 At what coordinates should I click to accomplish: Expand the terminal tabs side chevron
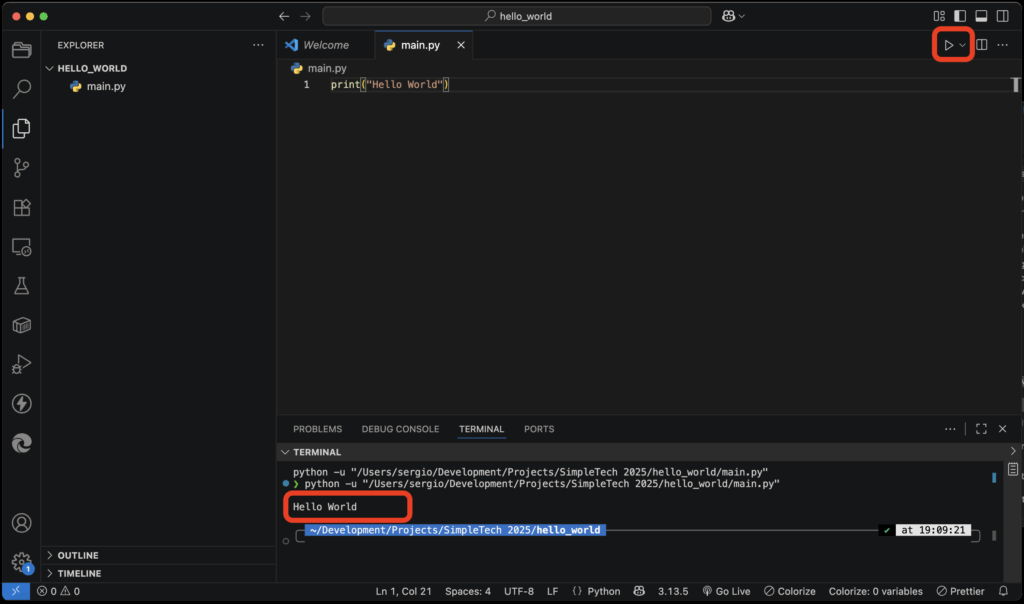point(1013,451)
